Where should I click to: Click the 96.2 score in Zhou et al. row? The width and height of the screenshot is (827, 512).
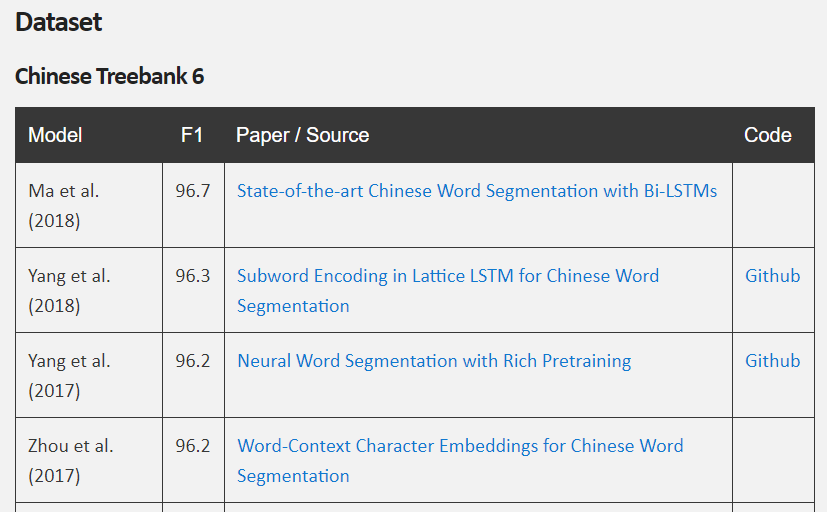tap(193, 446)
